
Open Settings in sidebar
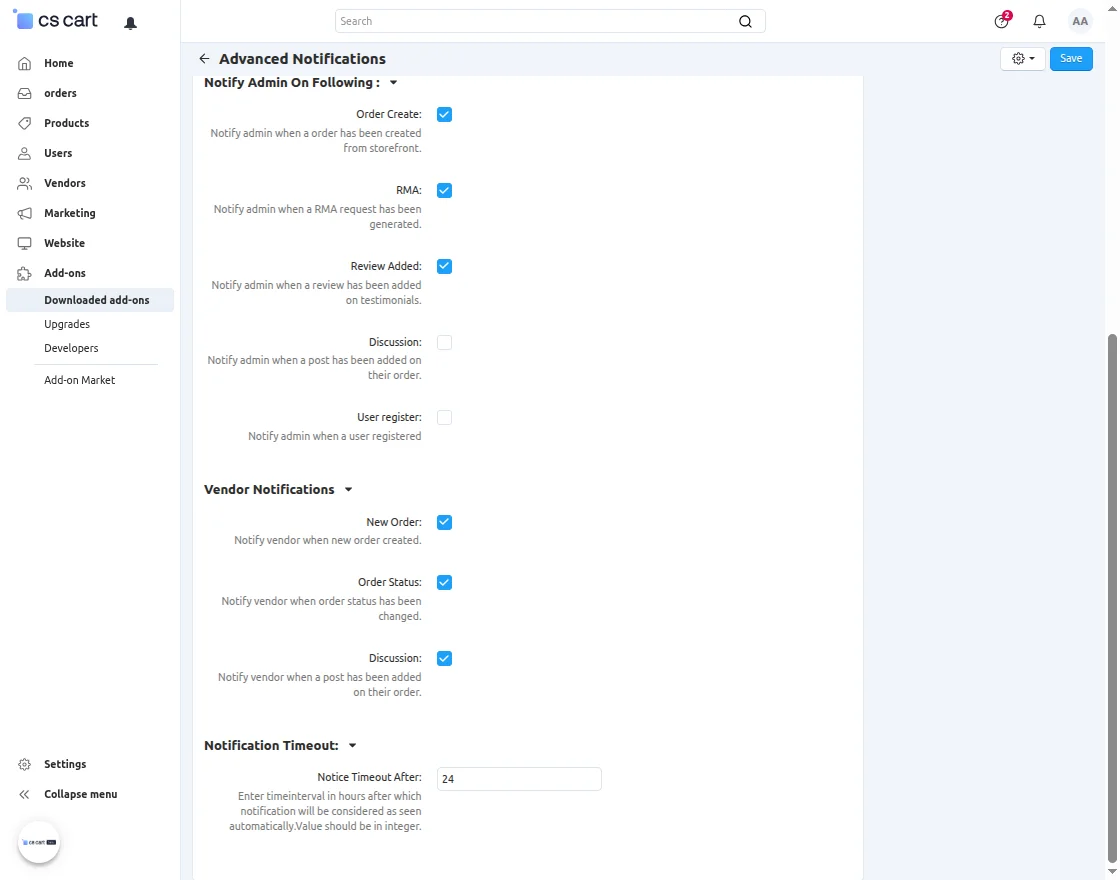pos(65,764)
